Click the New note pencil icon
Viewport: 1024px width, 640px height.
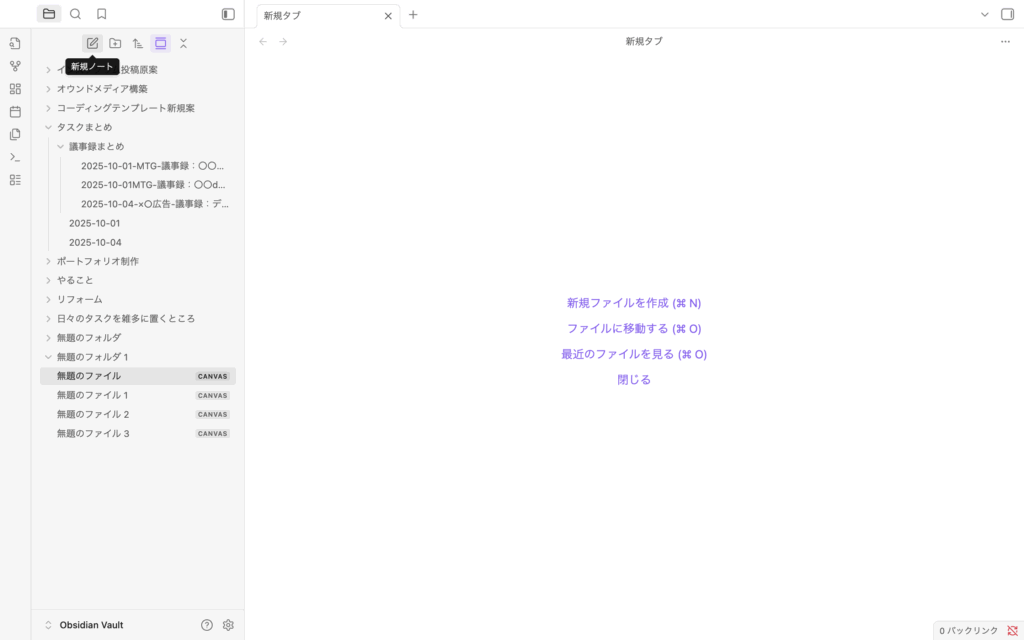pyautogui.click(x=92, y=43)
